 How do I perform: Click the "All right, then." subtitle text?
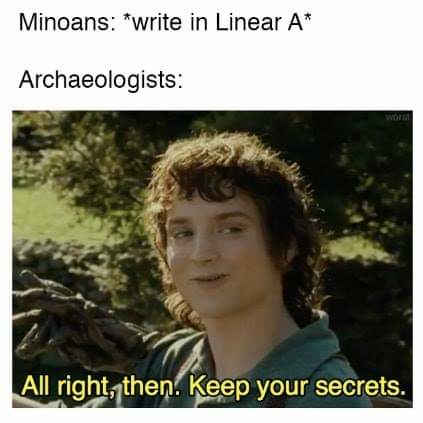click(102, 387)
